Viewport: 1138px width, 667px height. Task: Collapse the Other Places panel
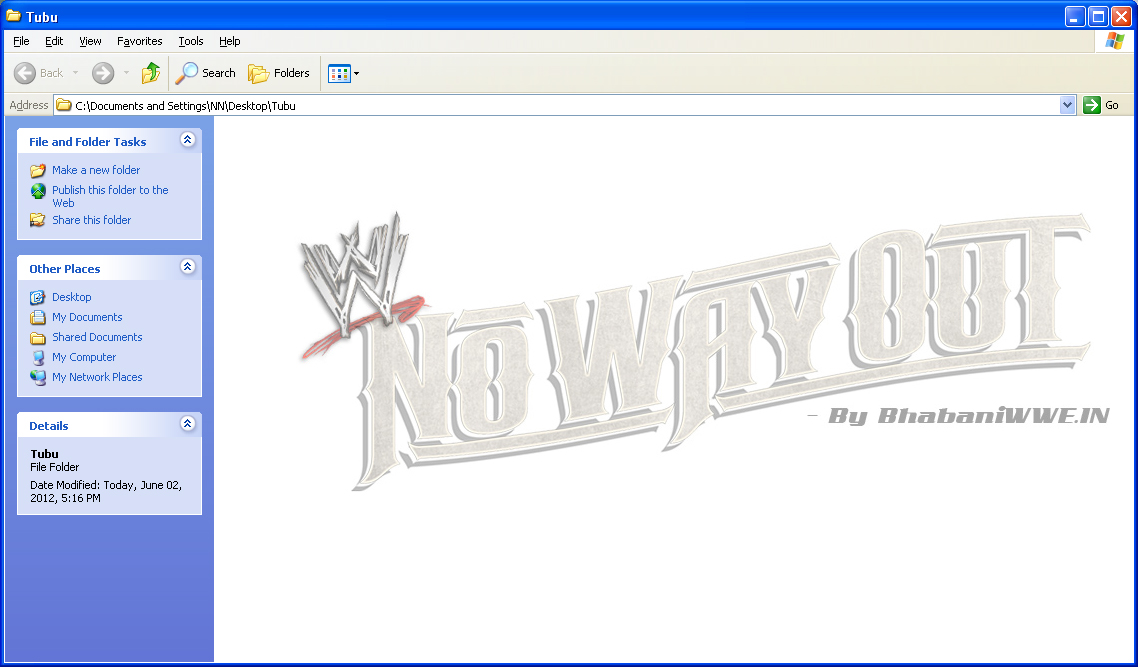pos(187,266)
